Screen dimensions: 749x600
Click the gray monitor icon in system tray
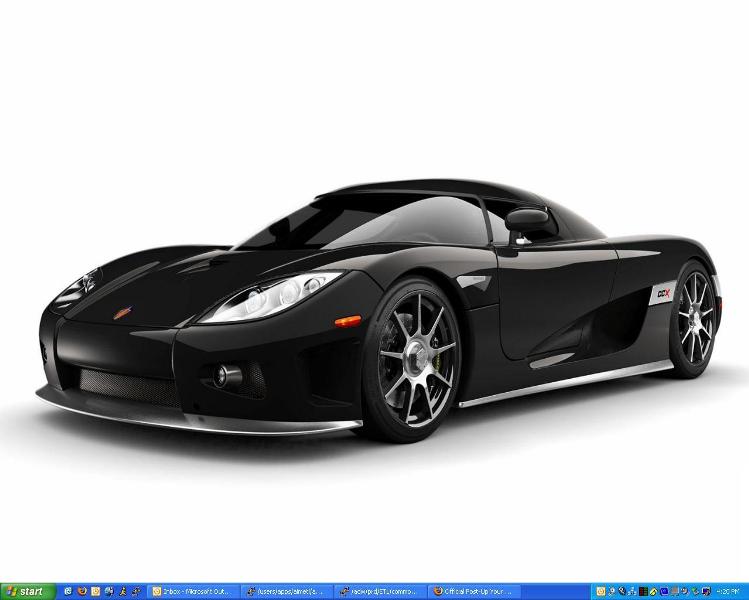pyautogui.click(x=677, y=591)
